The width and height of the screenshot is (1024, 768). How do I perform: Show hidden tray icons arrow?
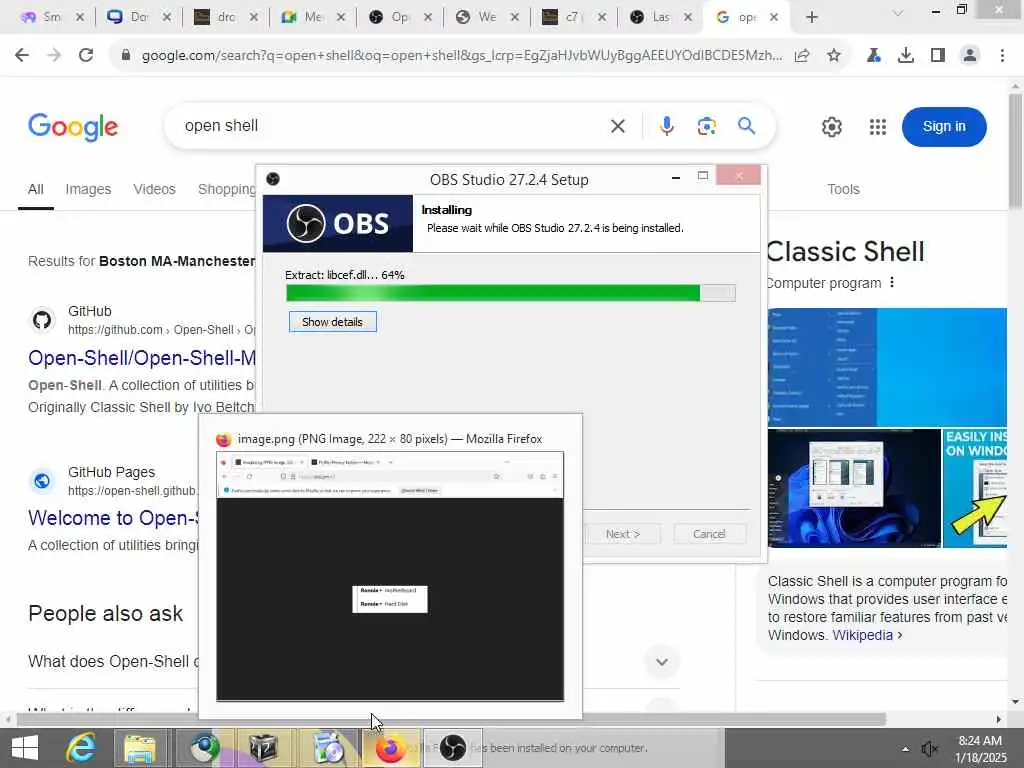click(905, 749)
